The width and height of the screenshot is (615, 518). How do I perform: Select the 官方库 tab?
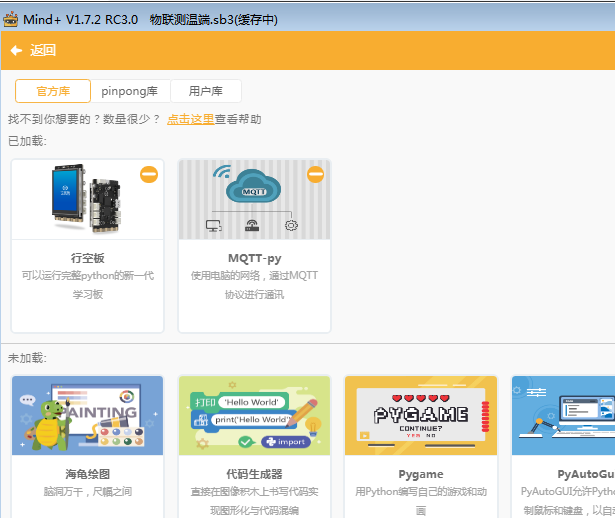(53, 91)
